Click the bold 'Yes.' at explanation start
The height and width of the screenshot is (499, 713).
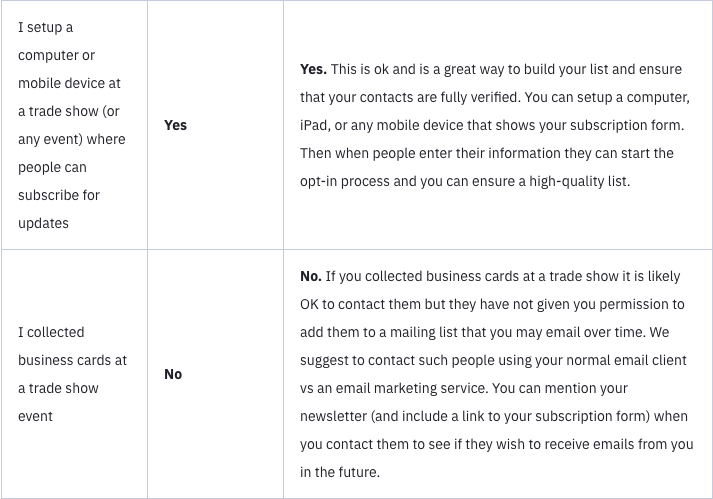[x=313, y=69]
